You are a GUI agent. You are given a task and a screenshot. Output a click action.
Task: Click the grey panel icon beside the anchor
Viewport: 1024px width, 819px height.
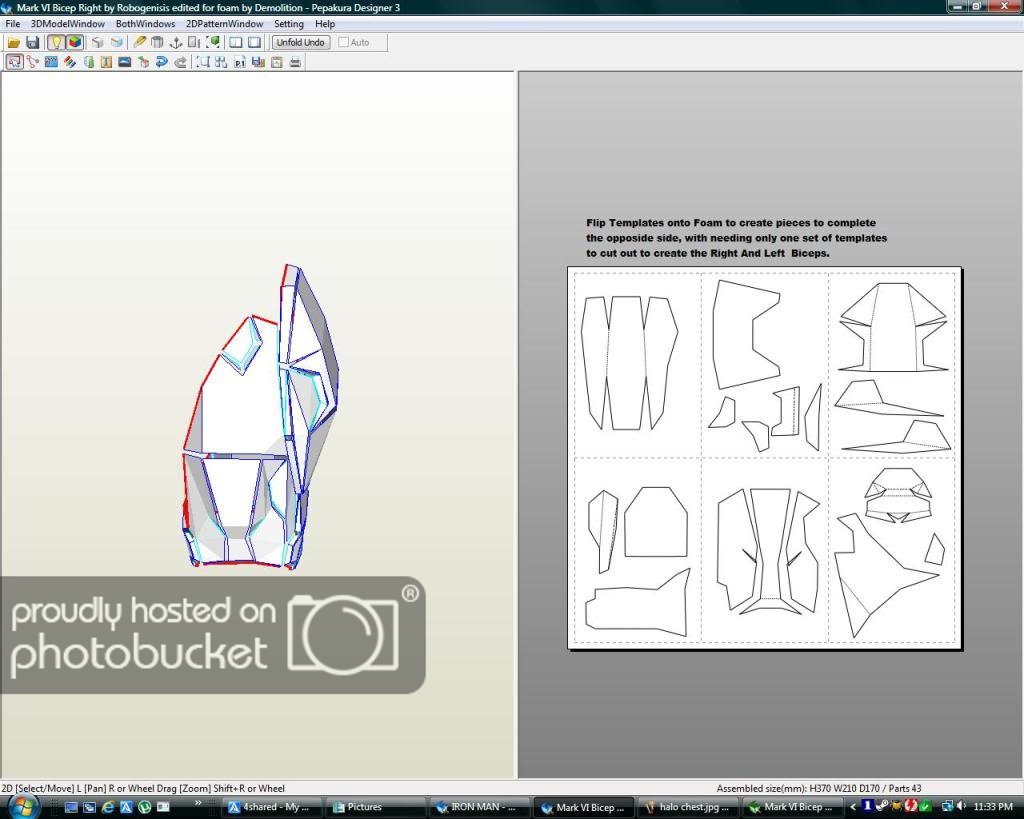194,42
